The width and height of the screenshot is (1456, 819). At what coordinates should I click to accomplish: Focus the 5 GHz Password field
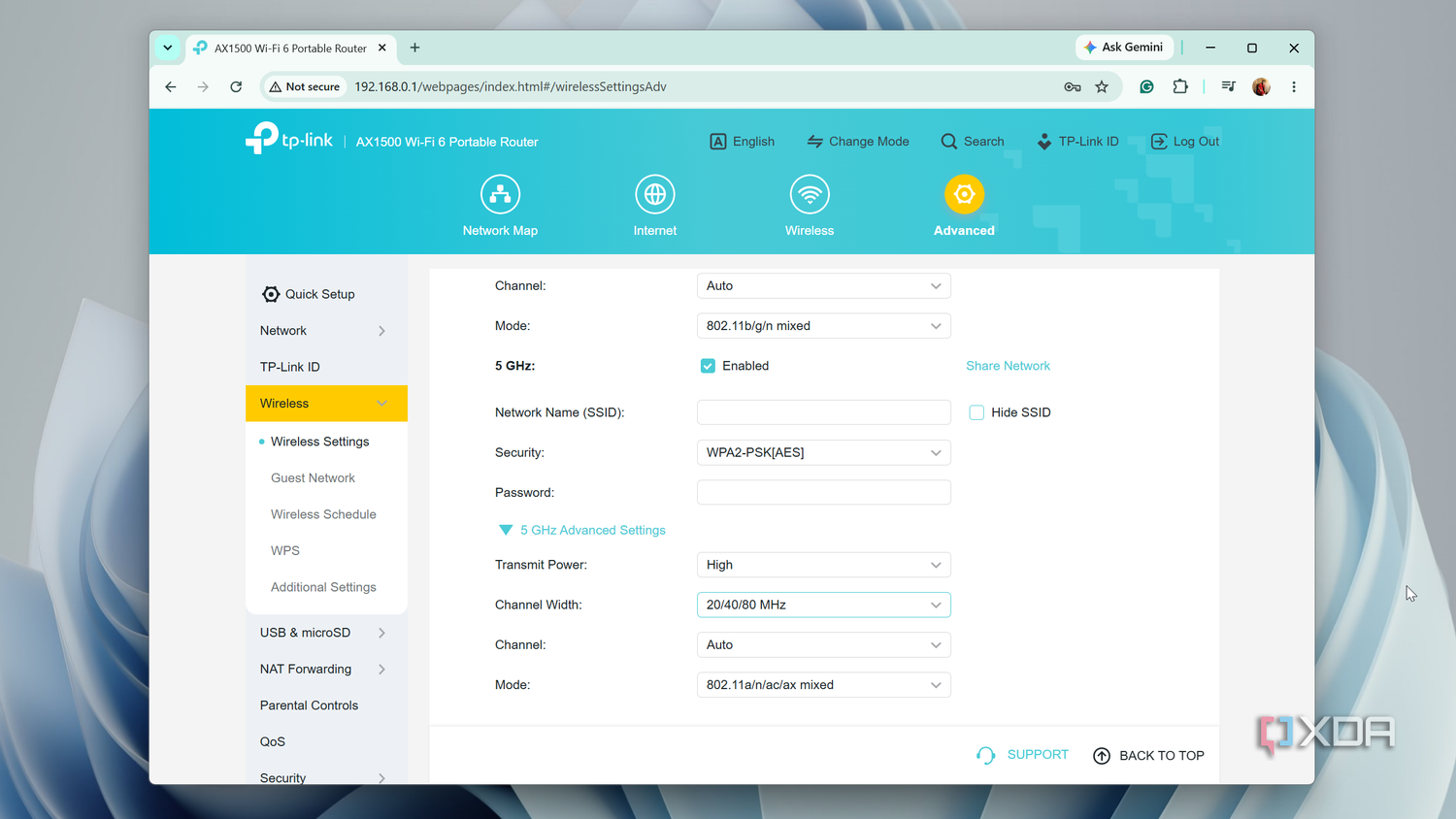click(824, 493)
